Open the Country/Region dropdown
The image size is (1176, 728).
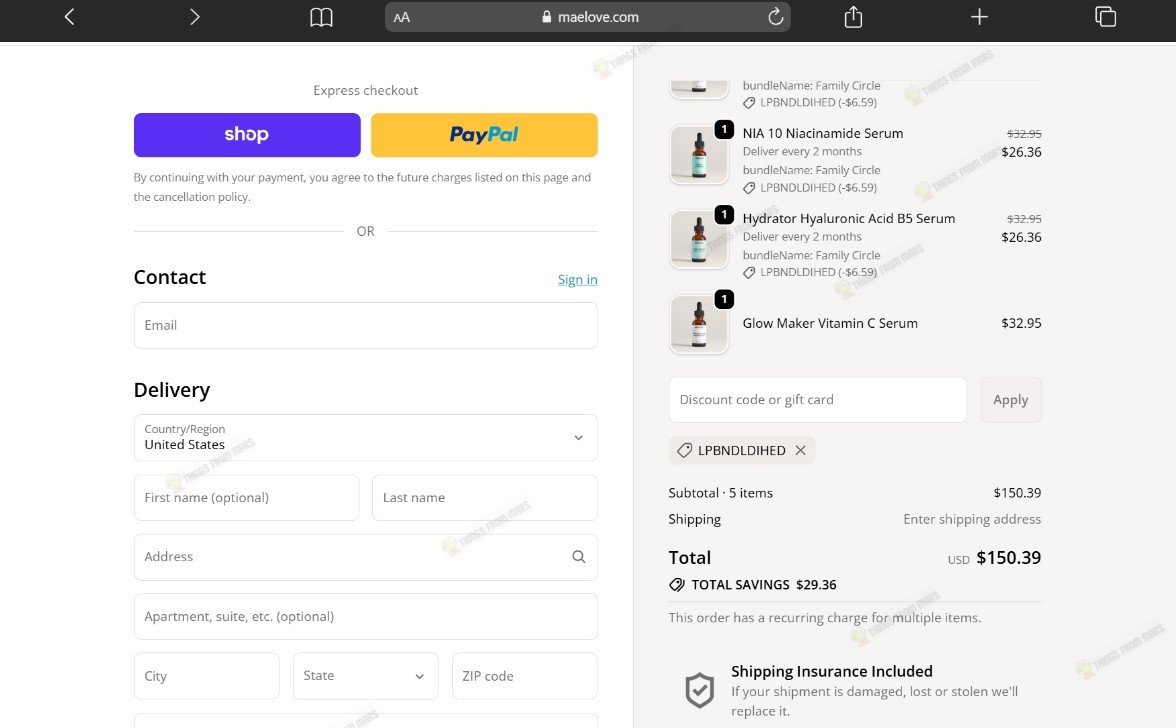(x=365, y=437)
